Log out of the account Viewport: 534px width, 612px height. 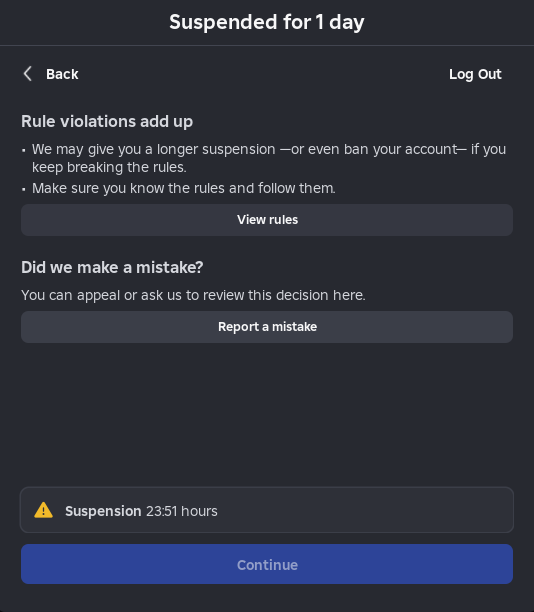pos(475,74)
